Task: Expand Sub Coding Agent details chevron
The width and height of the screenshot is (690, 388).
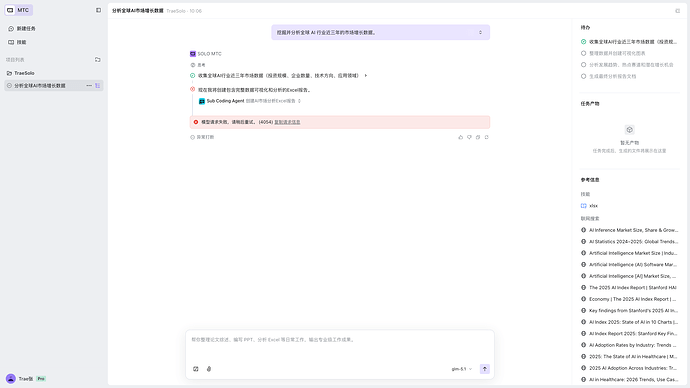Action: [300, 101]
